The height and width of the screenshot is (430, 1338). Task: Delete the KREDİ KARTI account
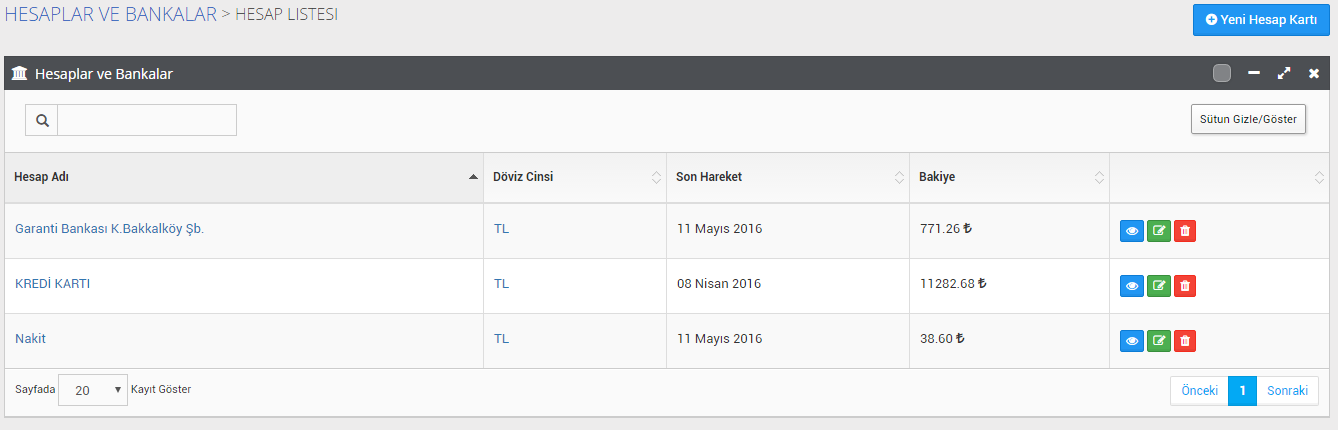point(1185,286)
